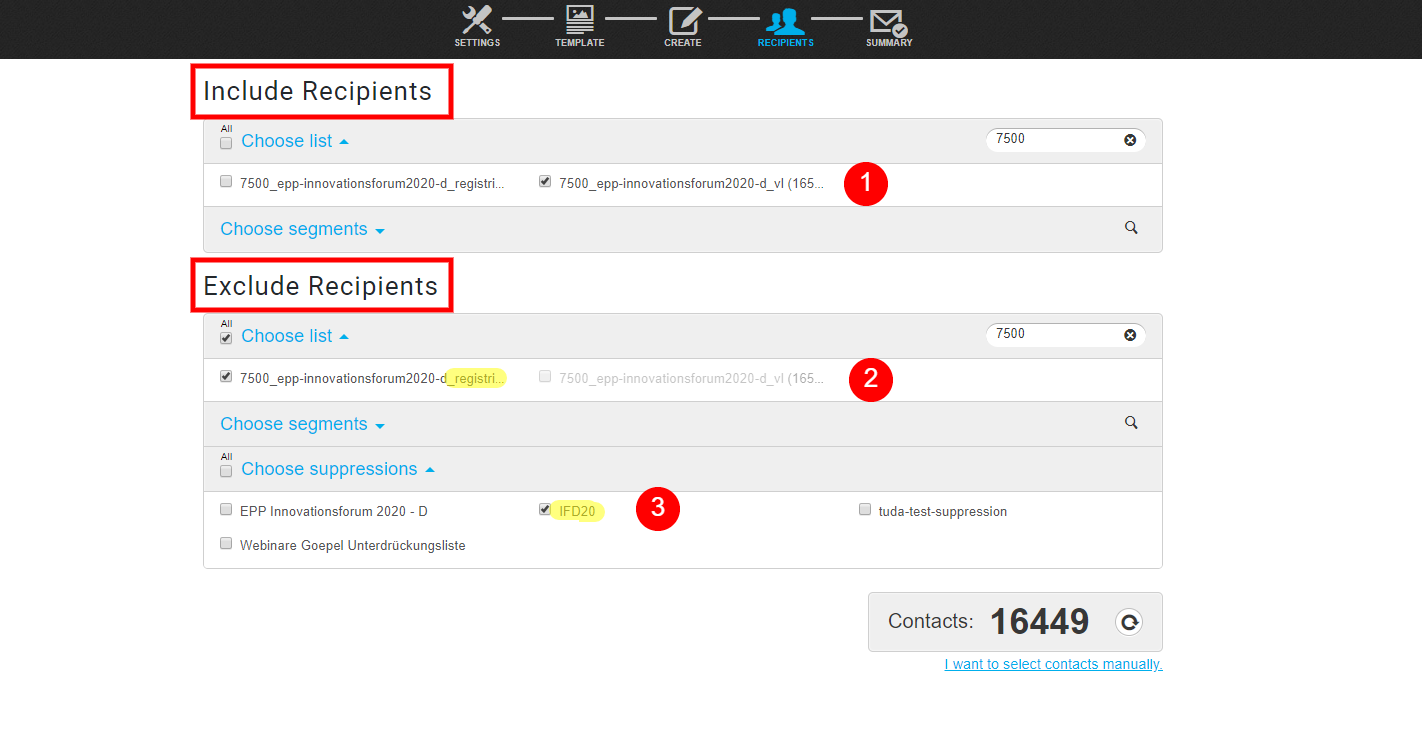Check the registri list in Include Recipients

226,182
